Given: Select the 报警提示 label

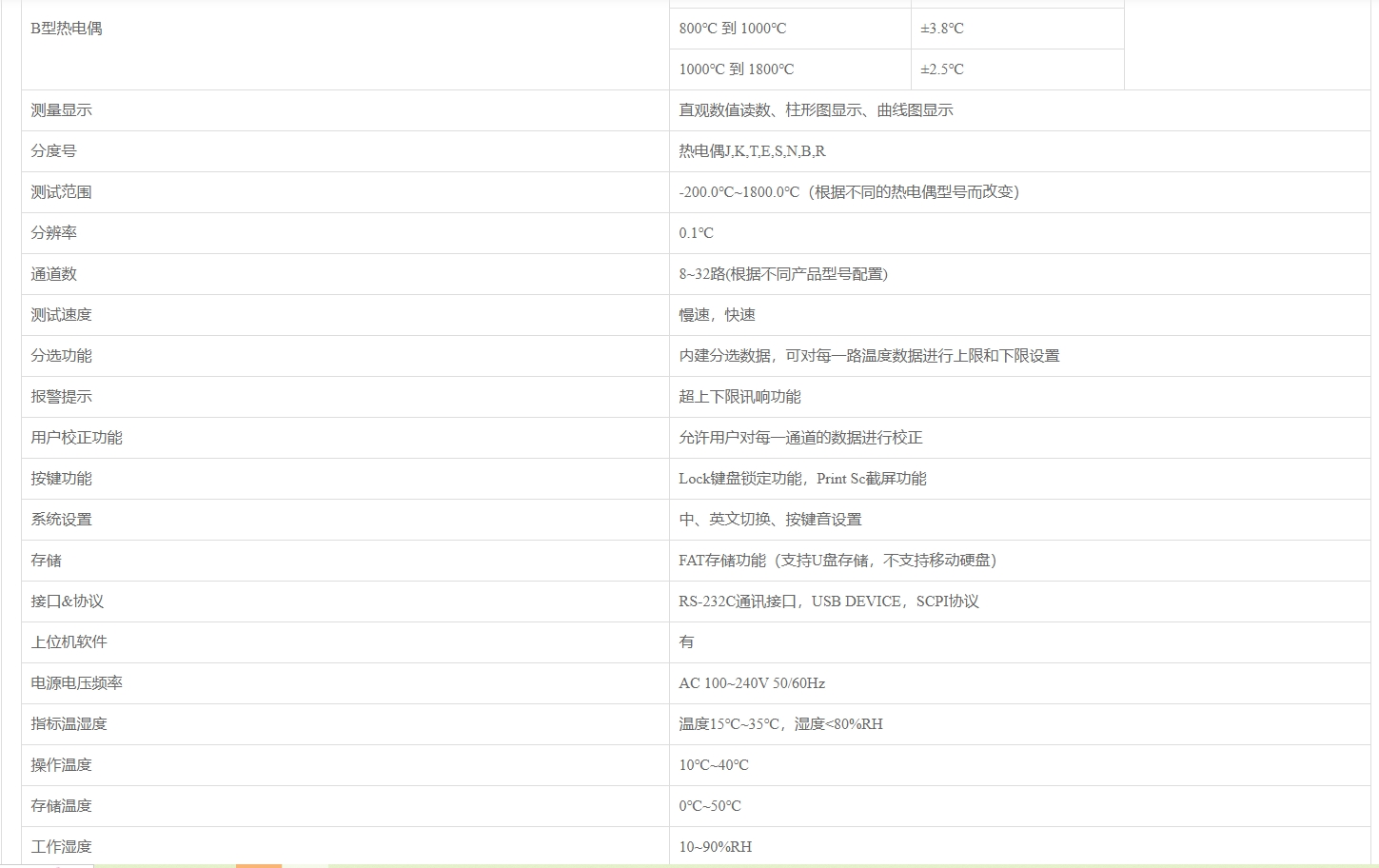Looking at the screenshot, I should tap(61, 397).
